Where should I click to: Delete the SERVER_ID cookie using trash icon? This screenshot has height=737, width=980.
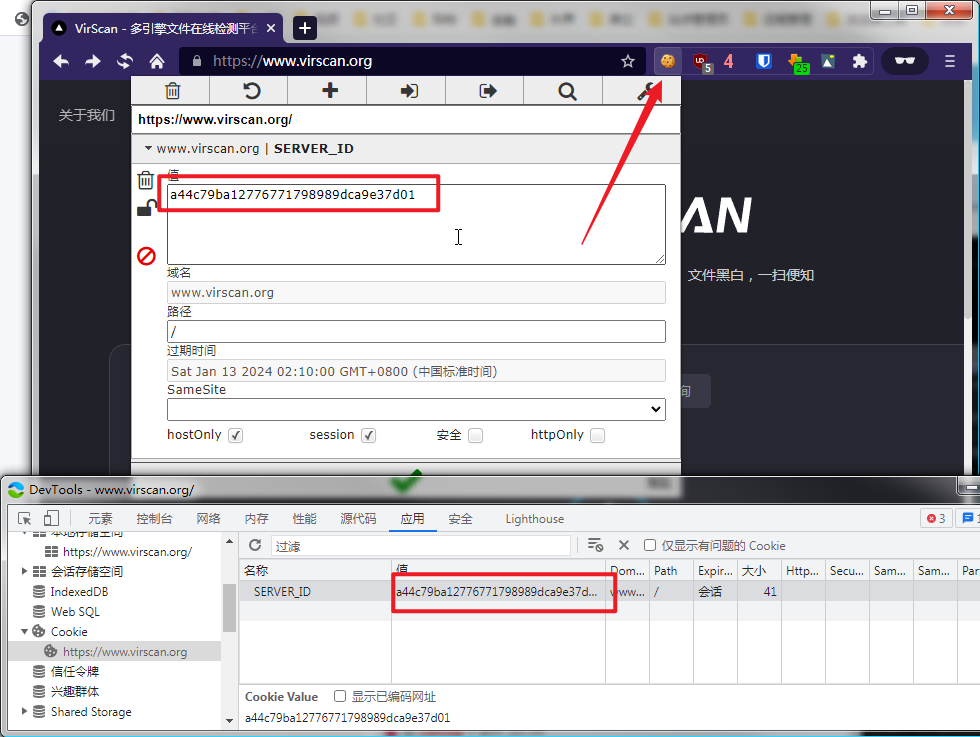[146, 180]
